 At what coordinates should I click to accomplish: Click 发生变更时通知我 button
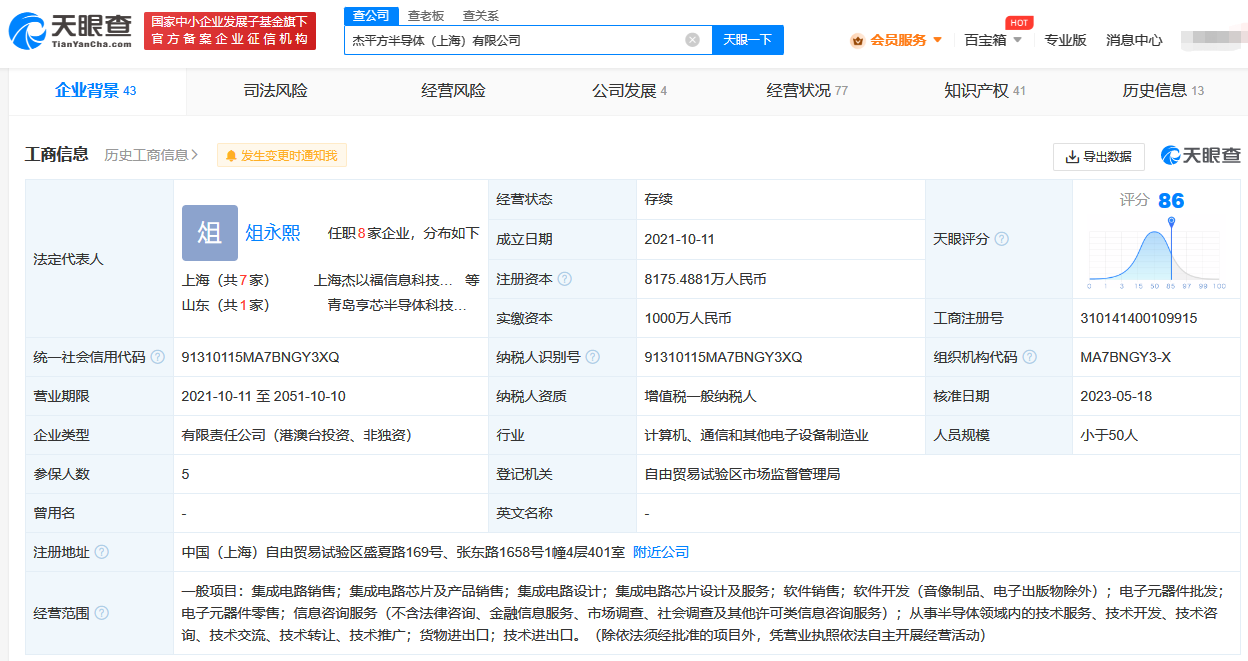(282, 156)
